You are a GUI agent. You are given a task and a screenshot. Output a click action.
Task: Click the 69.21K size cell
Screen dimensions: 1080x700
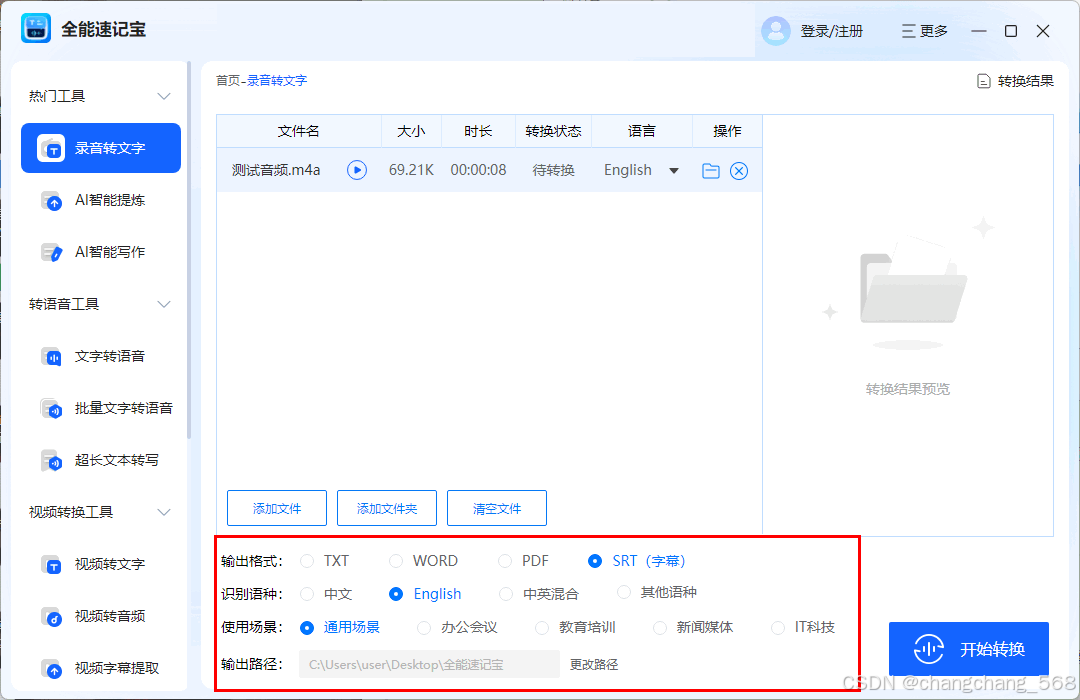(411, 170)
